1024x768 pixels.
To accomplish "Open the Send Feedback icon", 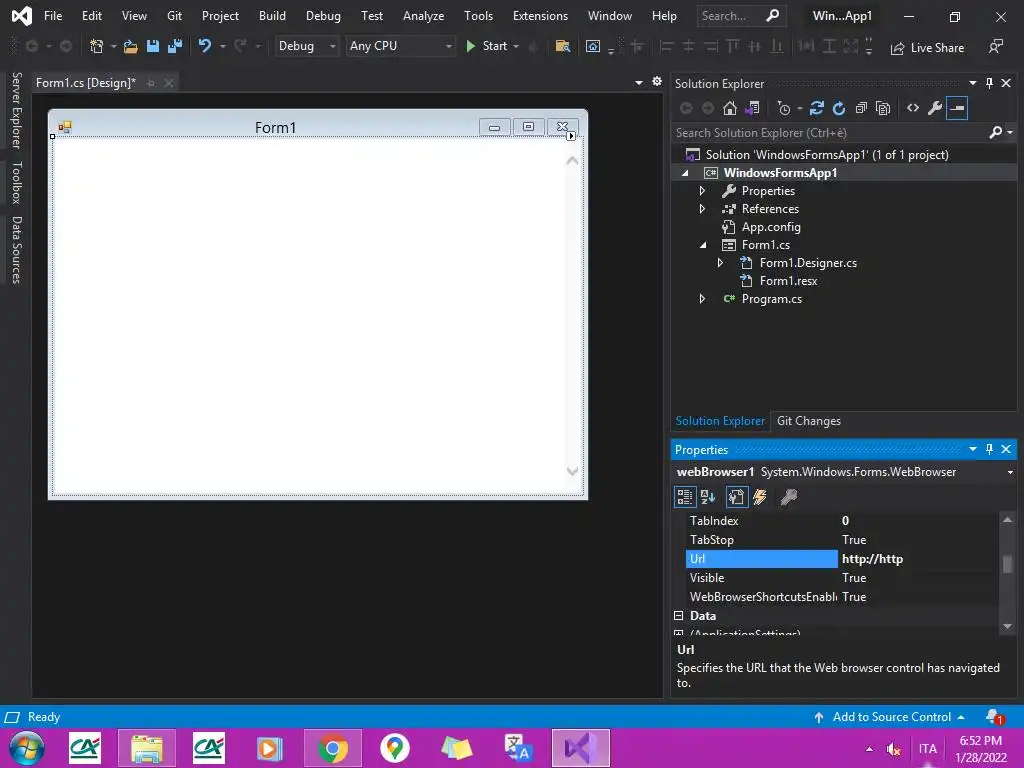I will 996,46.
